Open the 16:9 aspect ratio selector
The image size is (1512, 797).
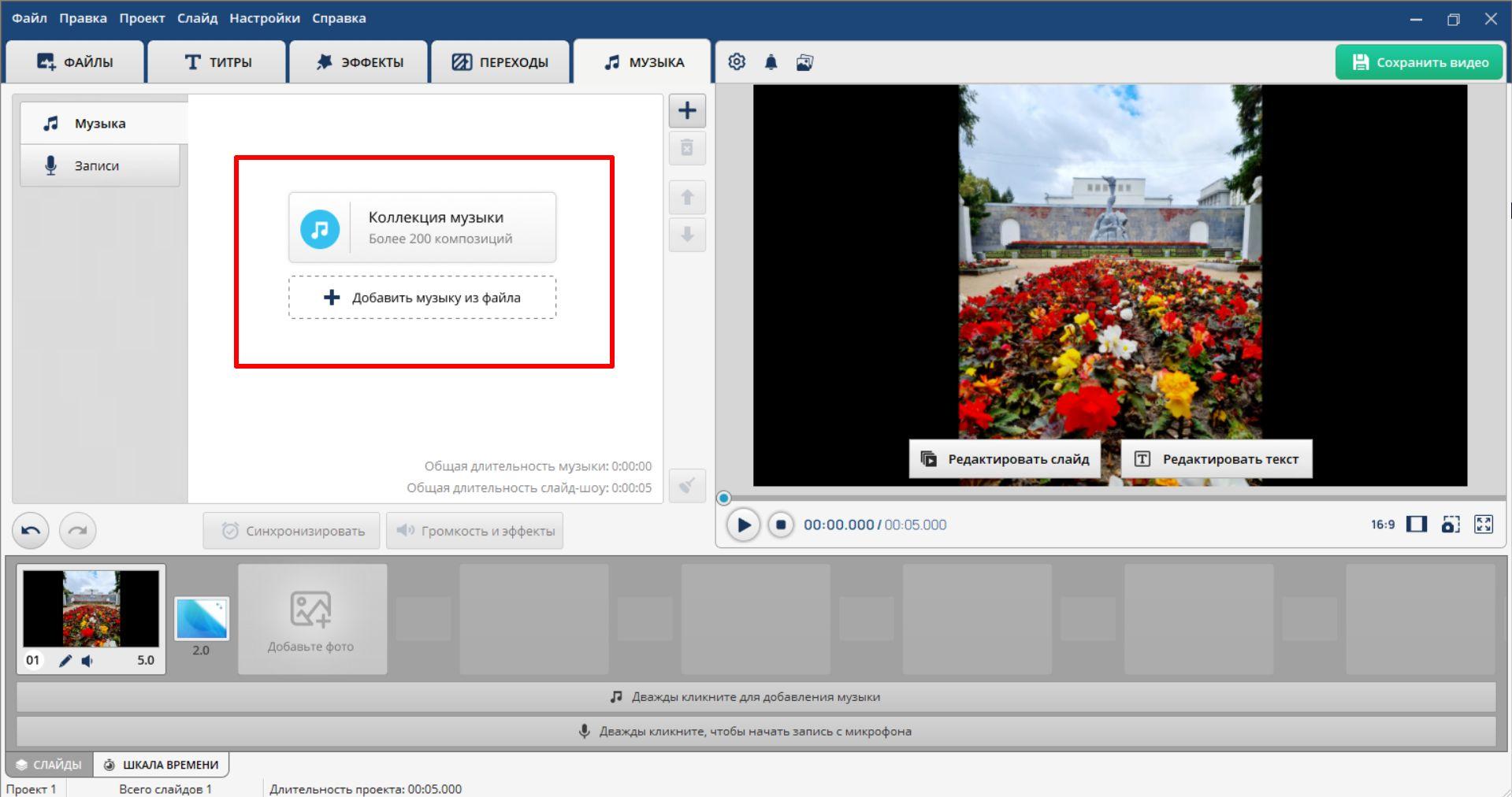tap(1382, 525)
